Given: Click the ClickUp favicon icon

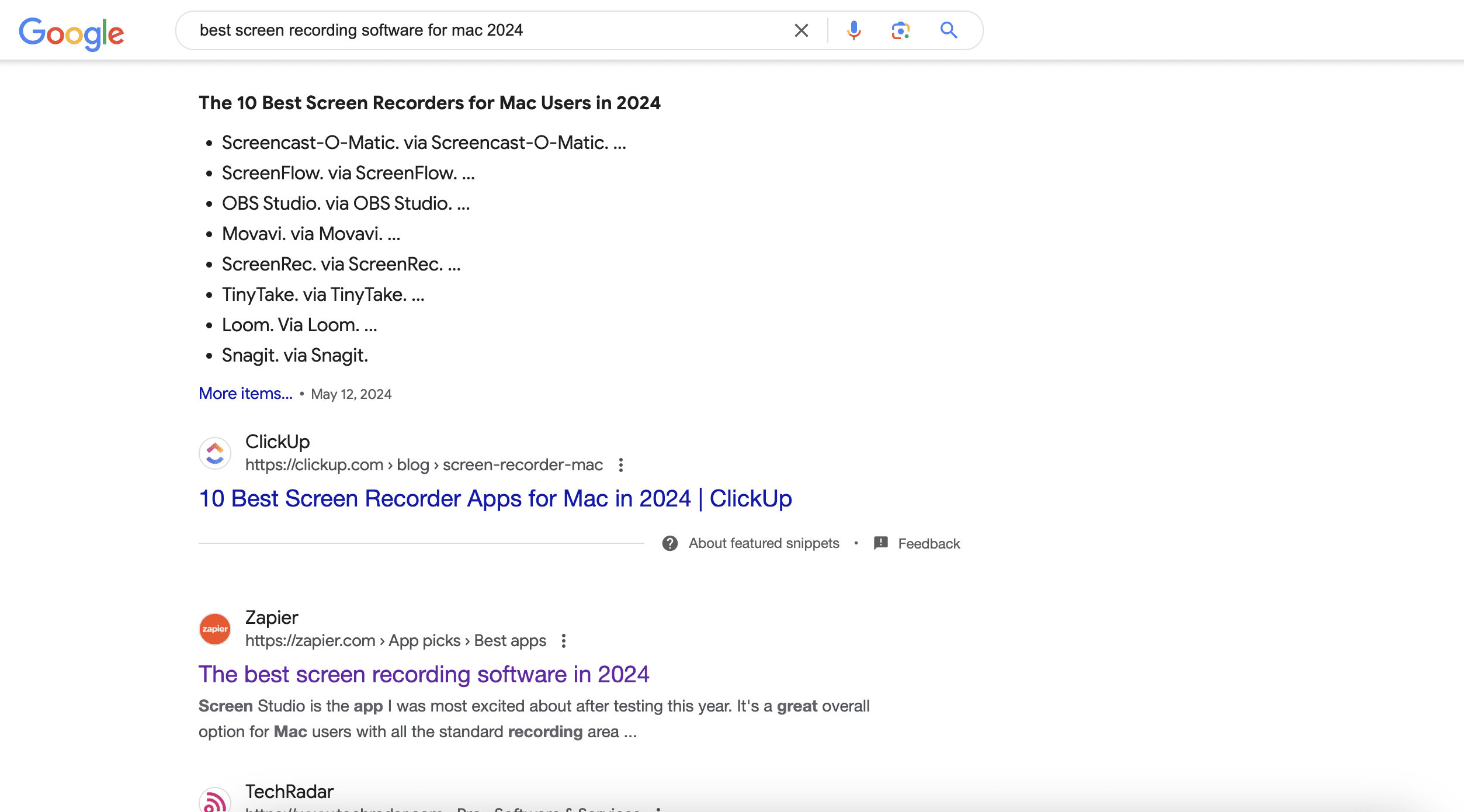Looking at the screenshot, I should [214, 452].
